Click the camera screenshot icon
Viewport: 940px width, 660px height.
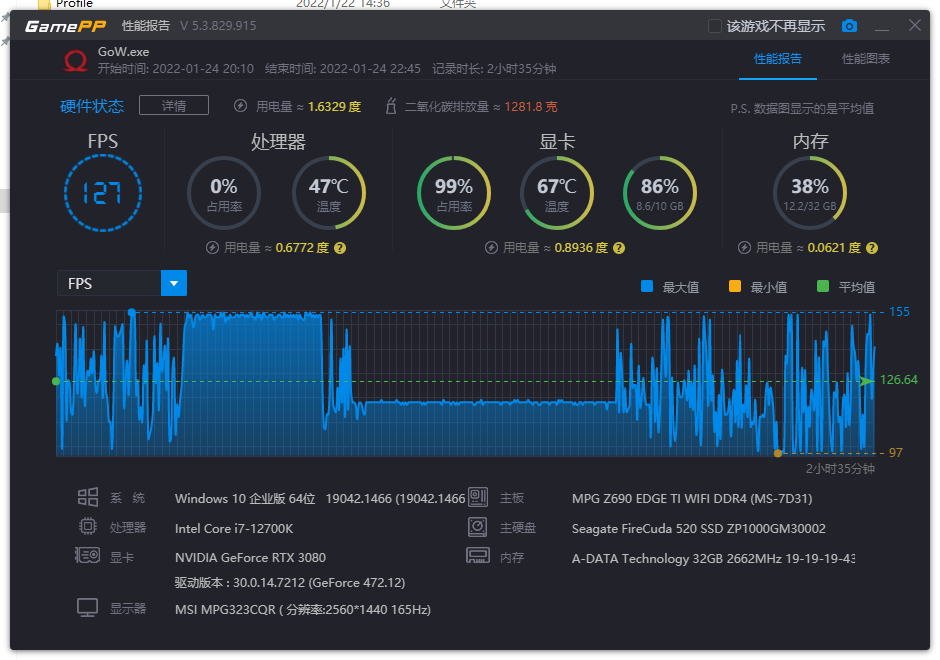pyautogui.click(x=849, y=26)
